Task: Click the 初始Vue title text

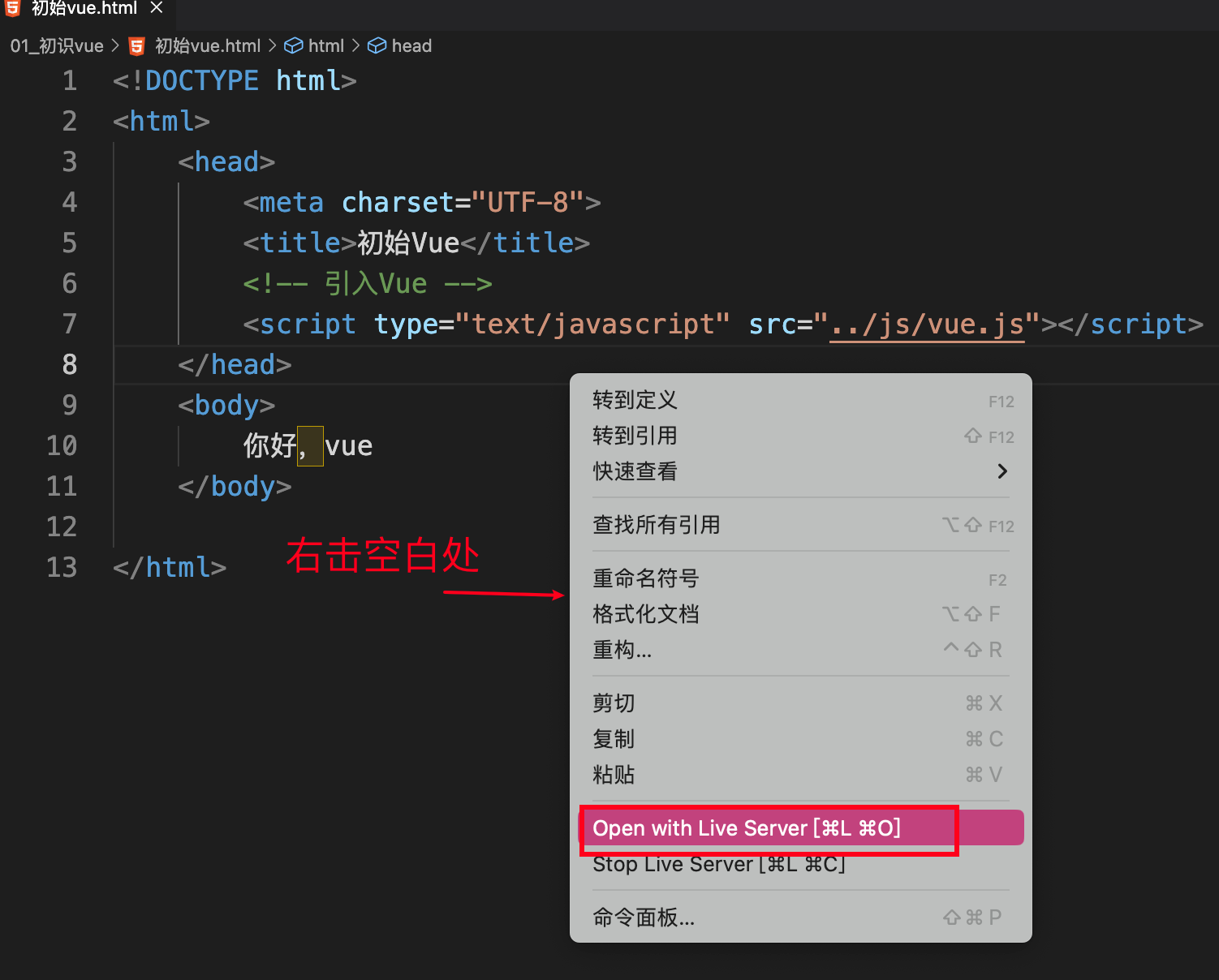Action: click(408, 243)
